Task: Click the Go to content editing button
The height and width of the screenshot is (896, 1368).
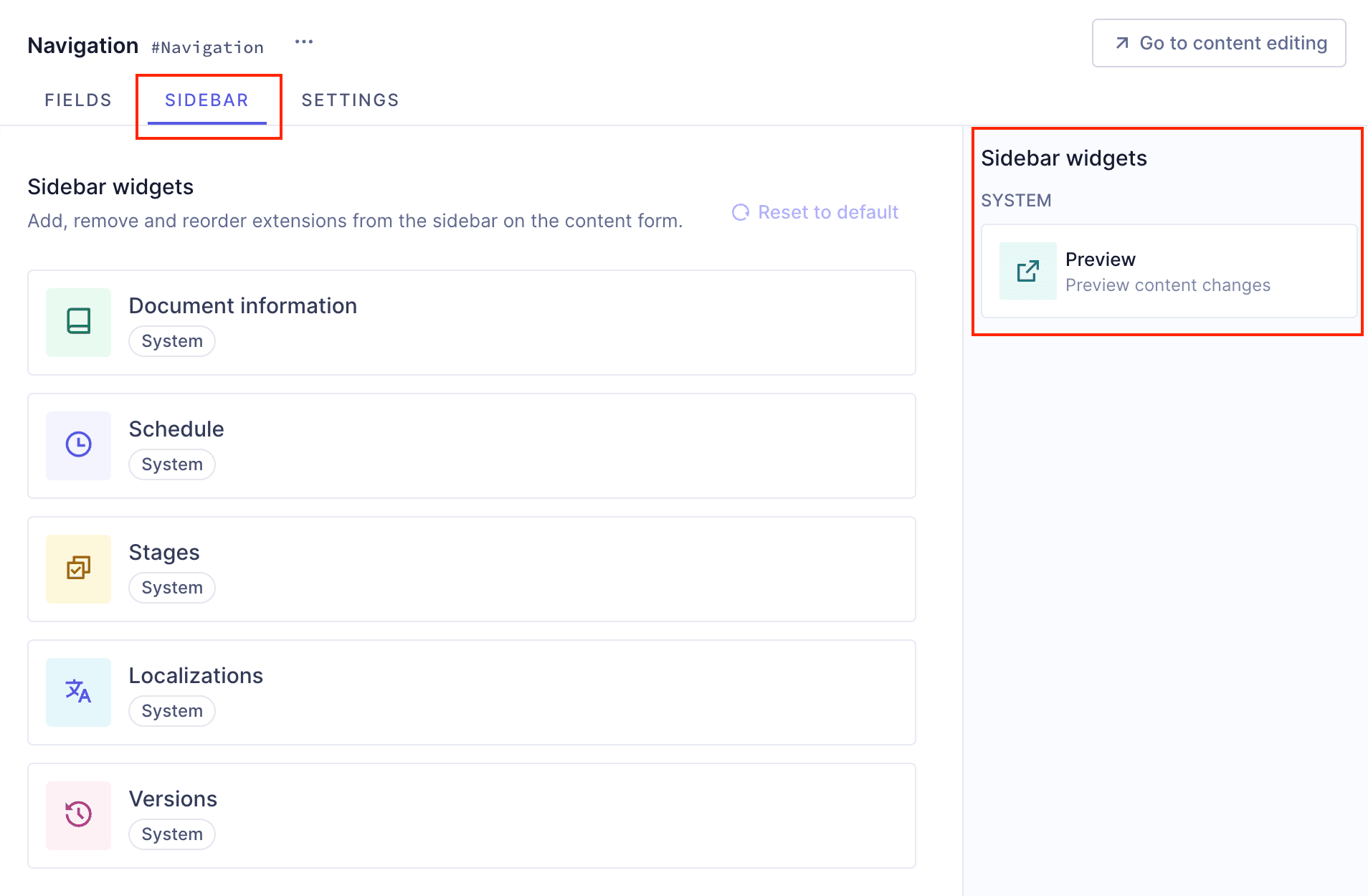Action: click(1217, 43)
